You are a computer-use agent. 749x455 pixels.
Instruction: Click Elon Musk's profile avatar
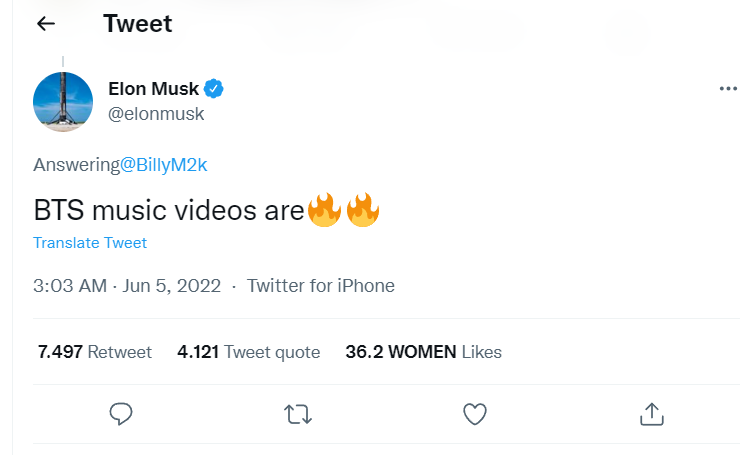pyautogui.click(x=63, y=100)
